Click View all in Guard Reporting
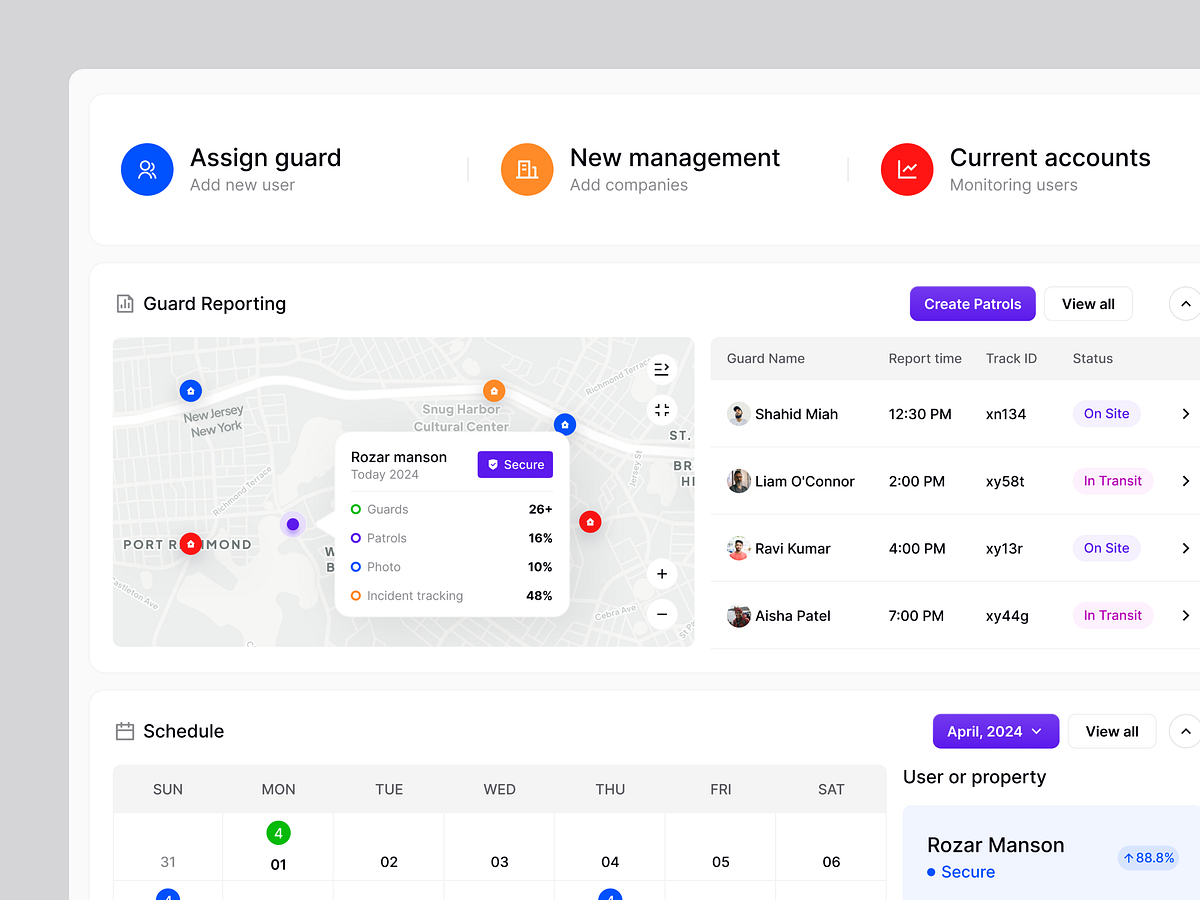Screen dimensions: 1200x900 (x=1088, y=304)
